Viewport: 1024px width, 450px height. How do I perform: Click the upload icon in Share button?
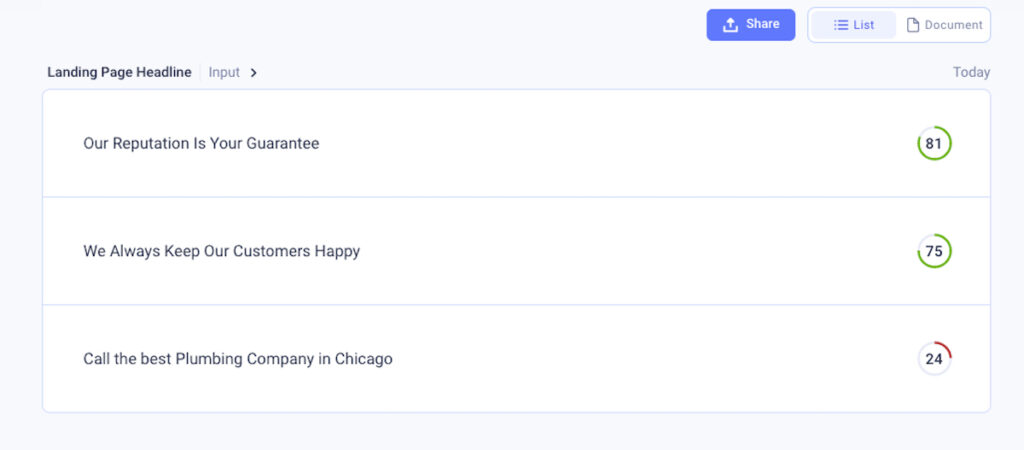730,25
